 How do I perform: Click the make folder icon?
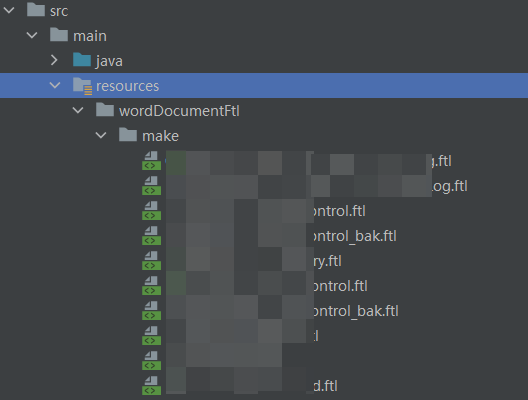(128, 135)
